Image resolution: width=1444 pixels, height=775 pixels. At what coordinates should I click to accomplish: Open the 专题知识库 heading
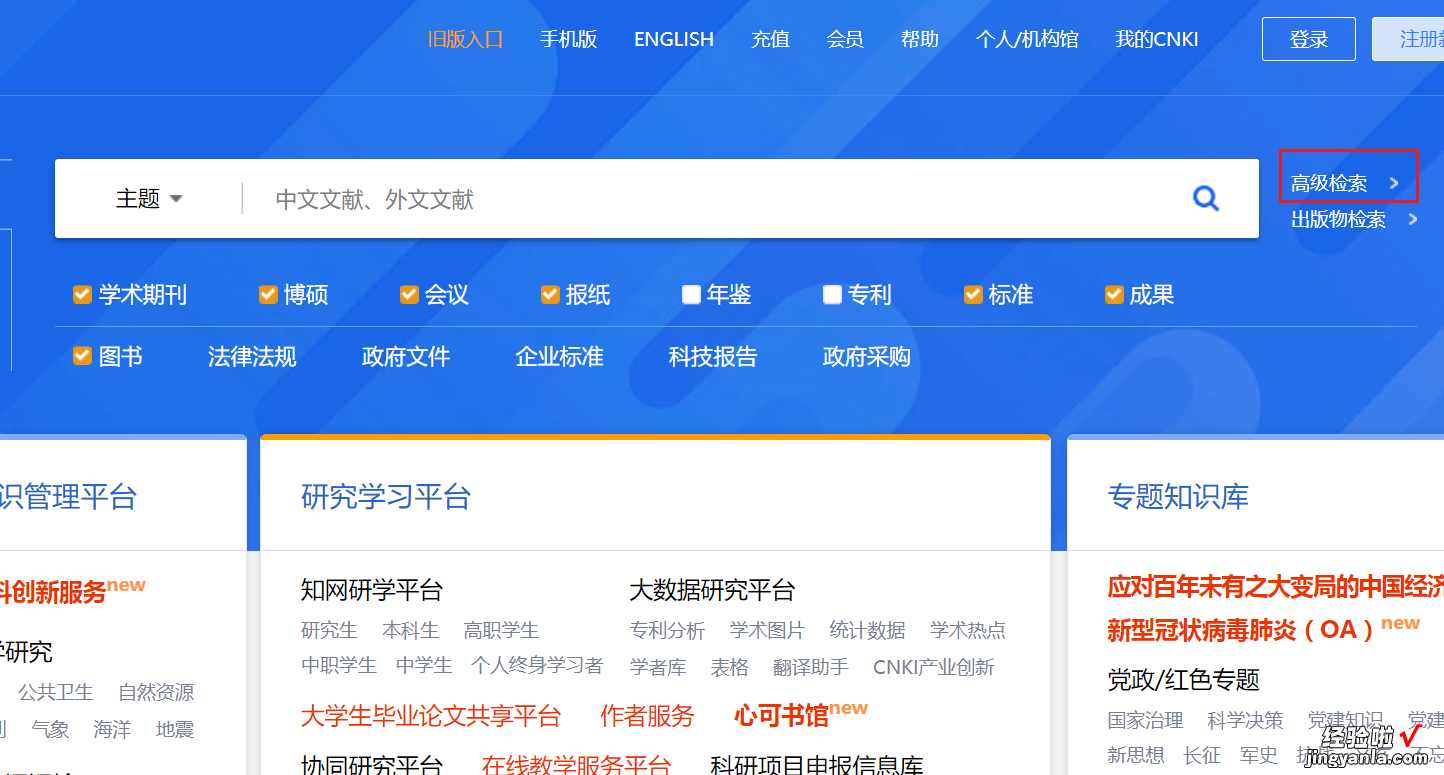coord(1178,496)
